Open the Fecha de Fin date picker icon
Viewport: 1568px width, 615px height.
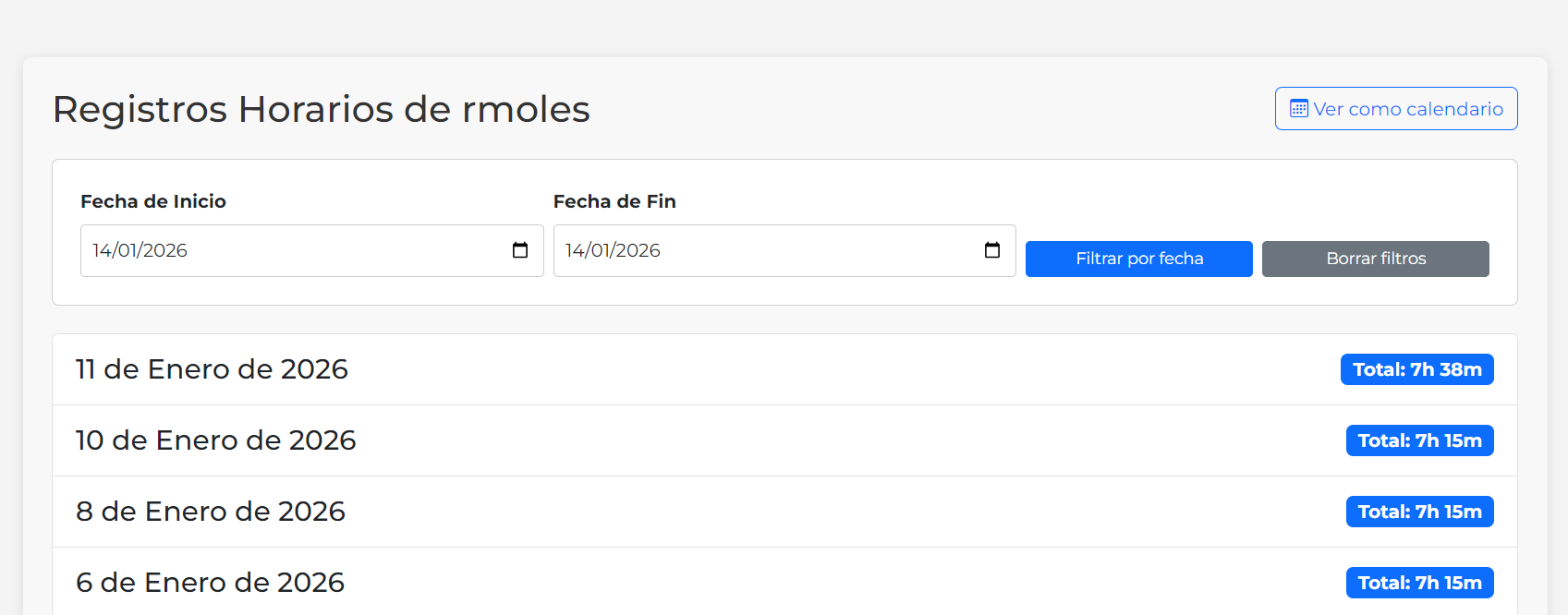tap(992, 250)
